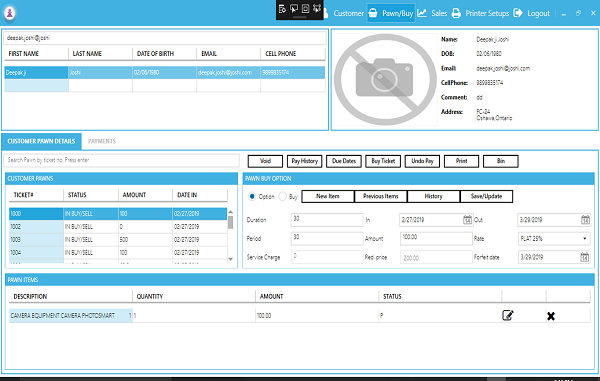600x381 pixels.
Task: Sort by the CELL PHONE column header
Action: coord(293,54)
